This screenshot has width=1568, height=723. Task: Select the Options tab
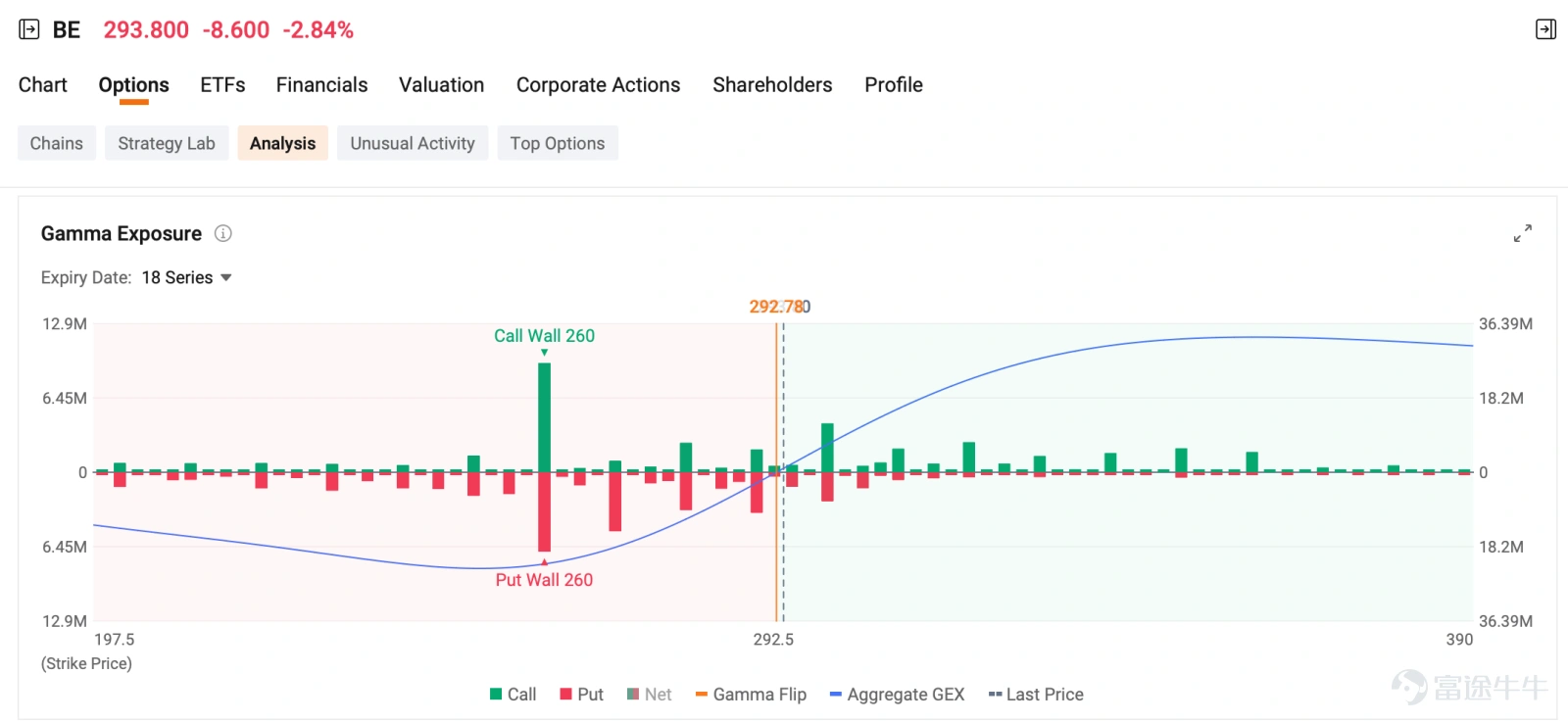pos(134,85)
